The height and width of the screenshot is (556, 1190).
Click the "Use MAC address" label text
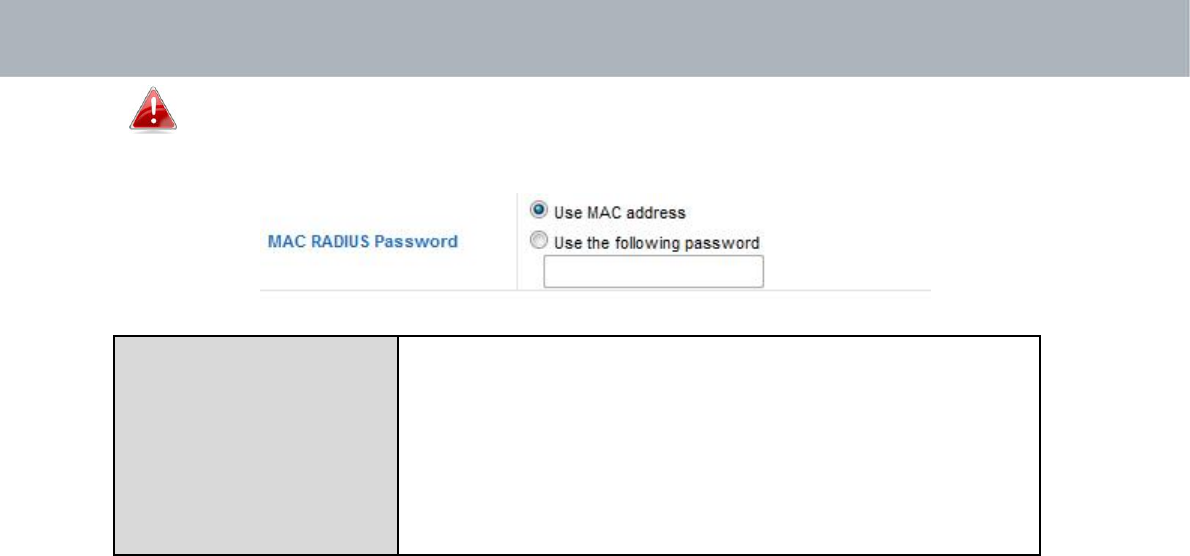tap(619, 212)
